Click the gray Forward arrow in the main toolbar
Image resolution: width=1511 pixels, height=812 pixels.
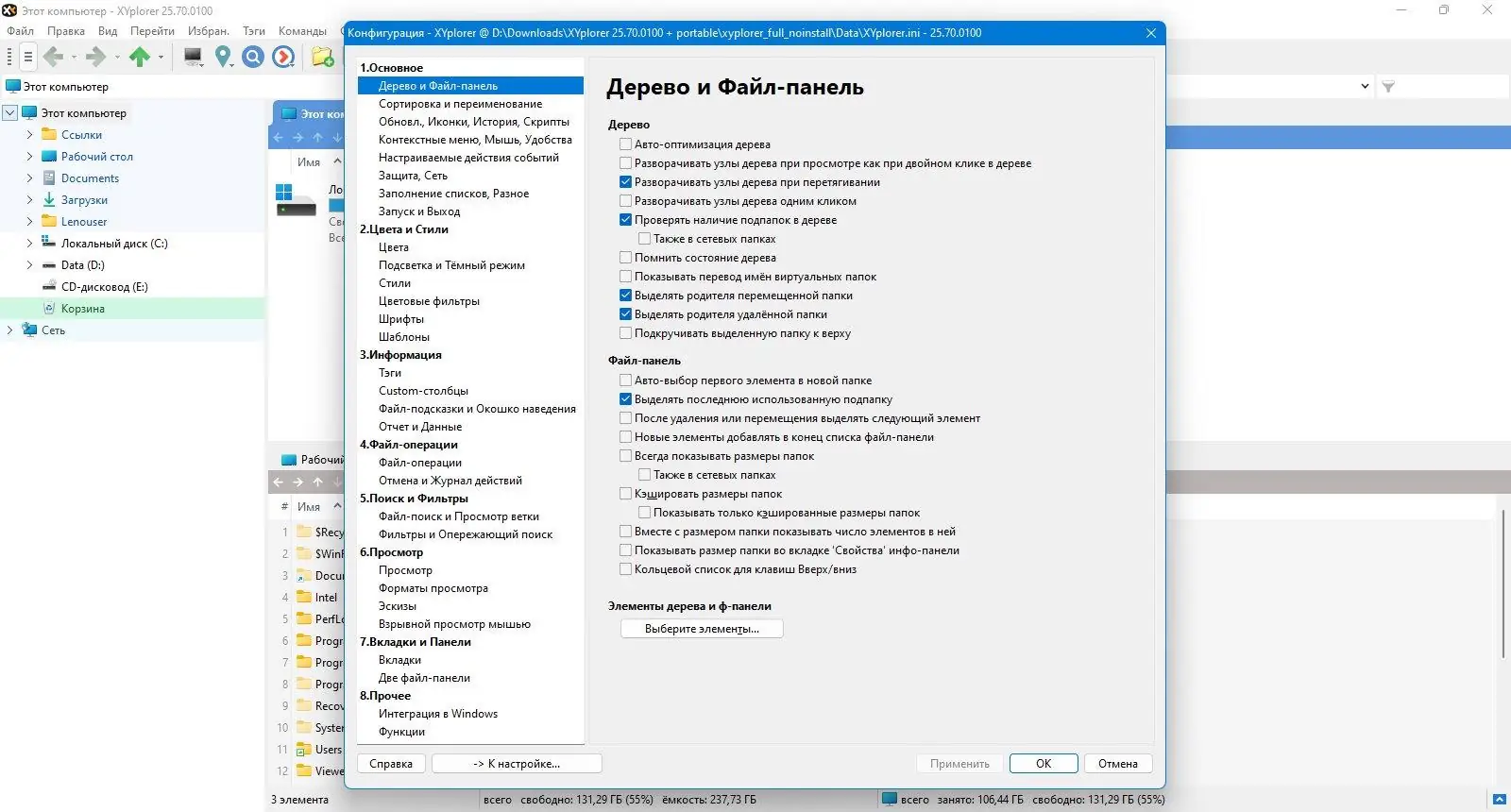tap(95, 58)
